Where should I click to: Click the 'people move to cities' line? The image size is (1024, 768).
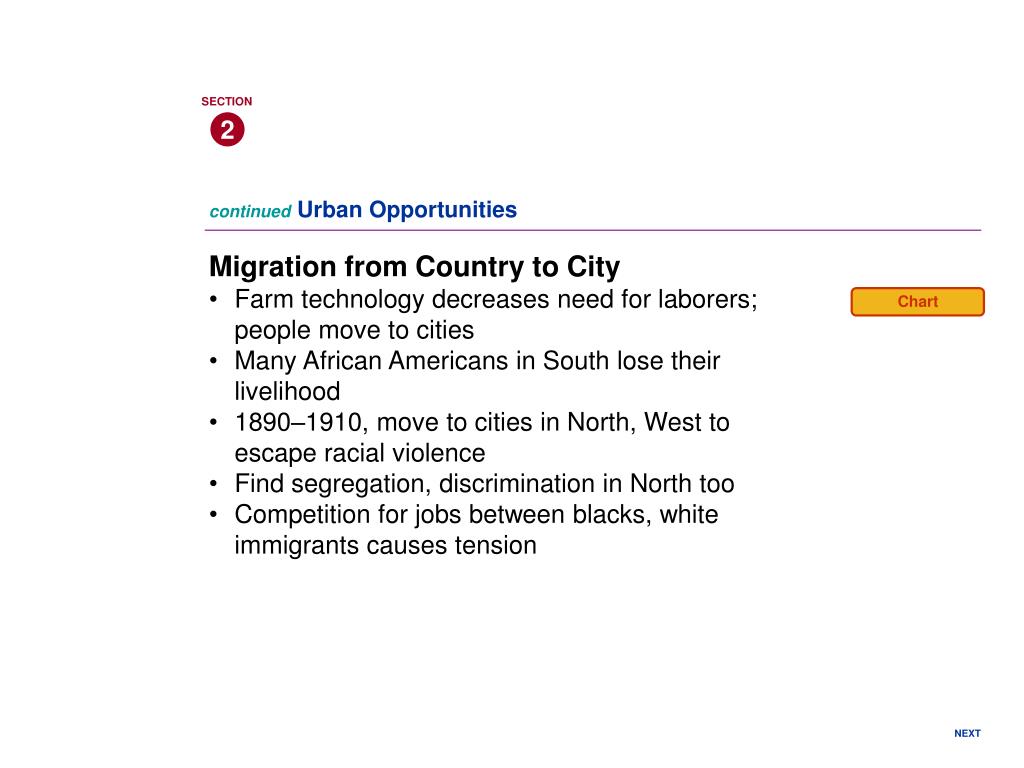click(354, 330)
